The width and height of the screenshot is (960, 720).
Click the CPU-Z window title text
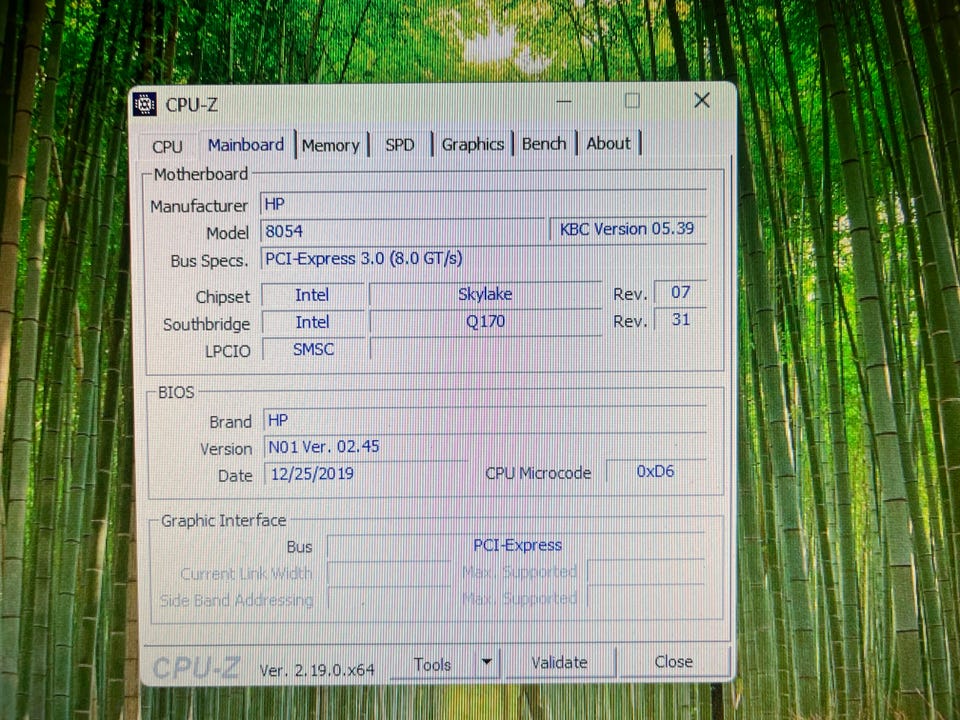191,105
